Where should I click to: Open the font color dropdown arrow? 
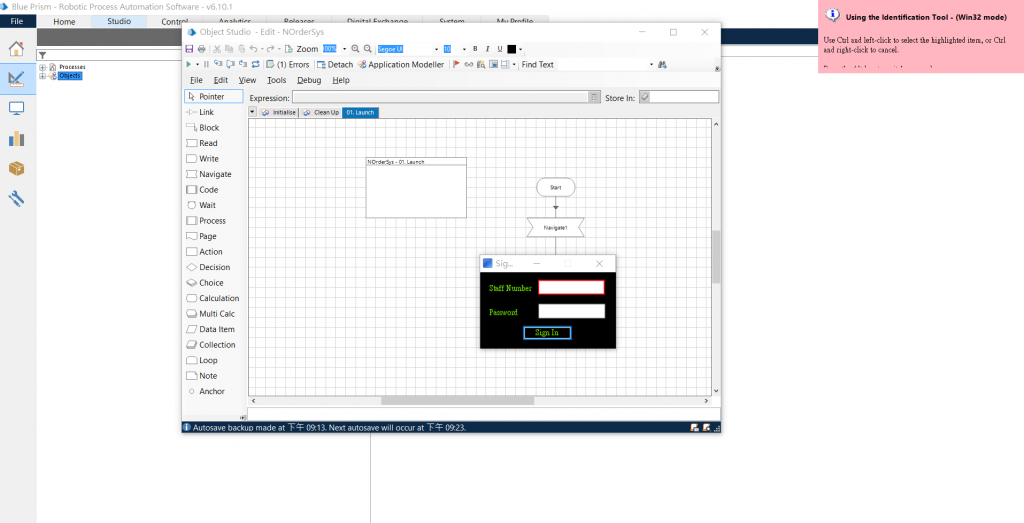[520, 49]
